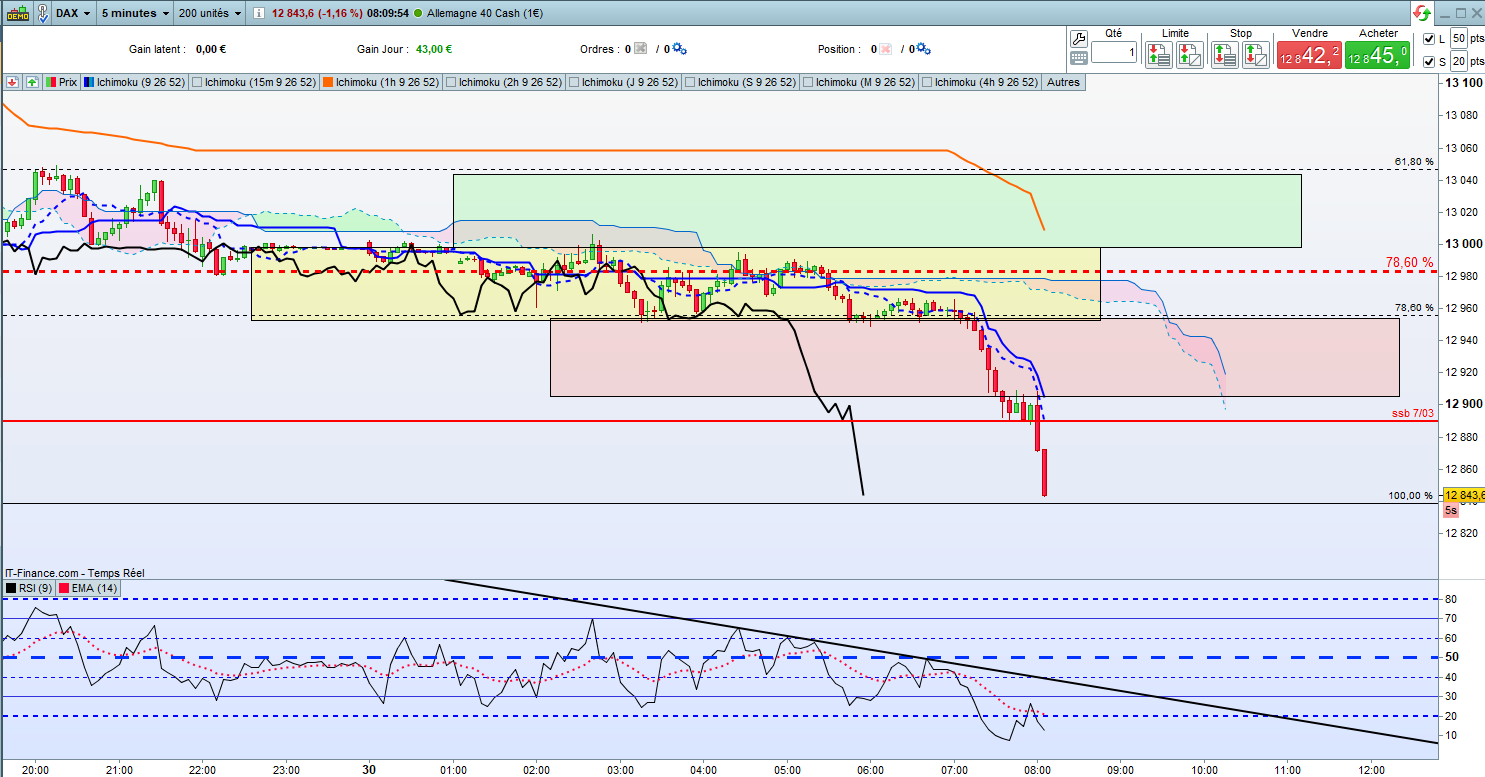
Task: Uncheck the S stop checkbox
Action: 1428,62
